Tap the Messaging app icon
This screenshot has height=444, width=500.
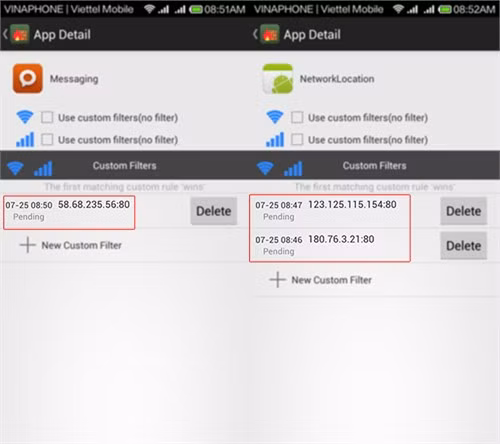point(28,79)
